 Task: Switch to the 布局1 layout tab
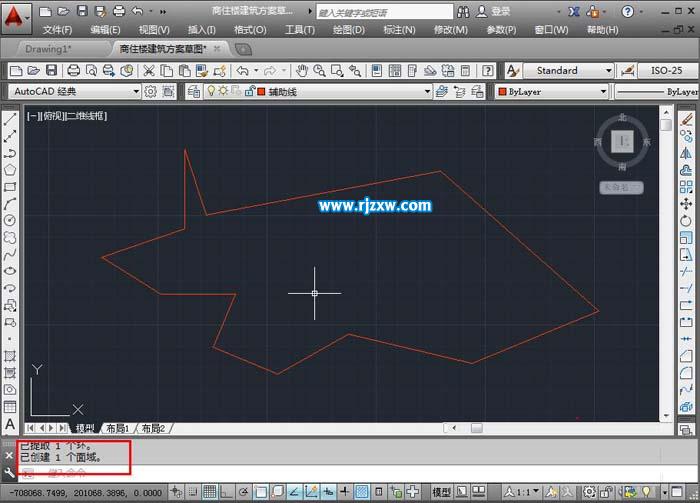pyautogui.click(x=117, y=428)
